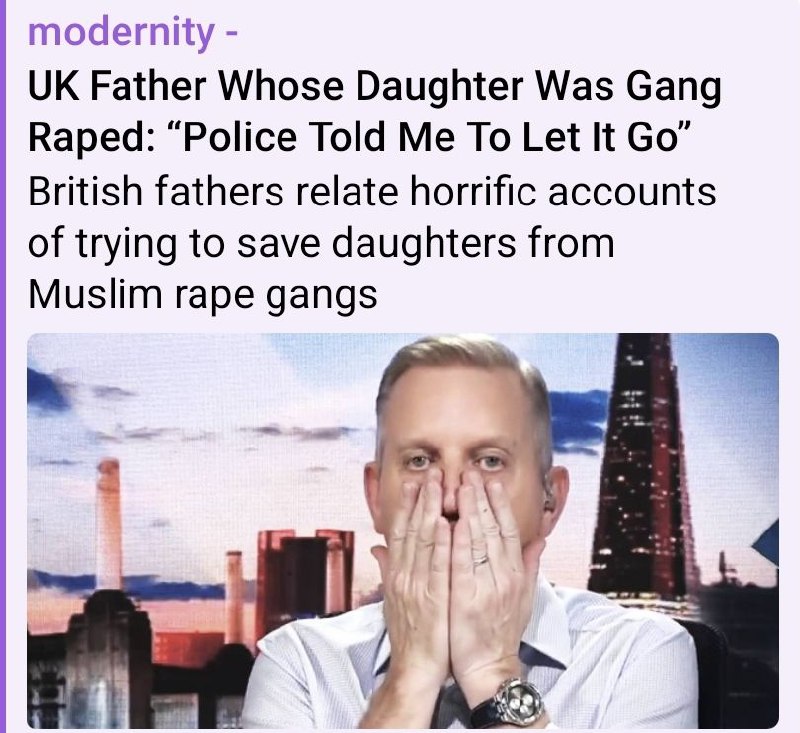Click the wedding ring in the preview photo
The height and width of the screenshot is (733, 800).
(x=481, y=559)
